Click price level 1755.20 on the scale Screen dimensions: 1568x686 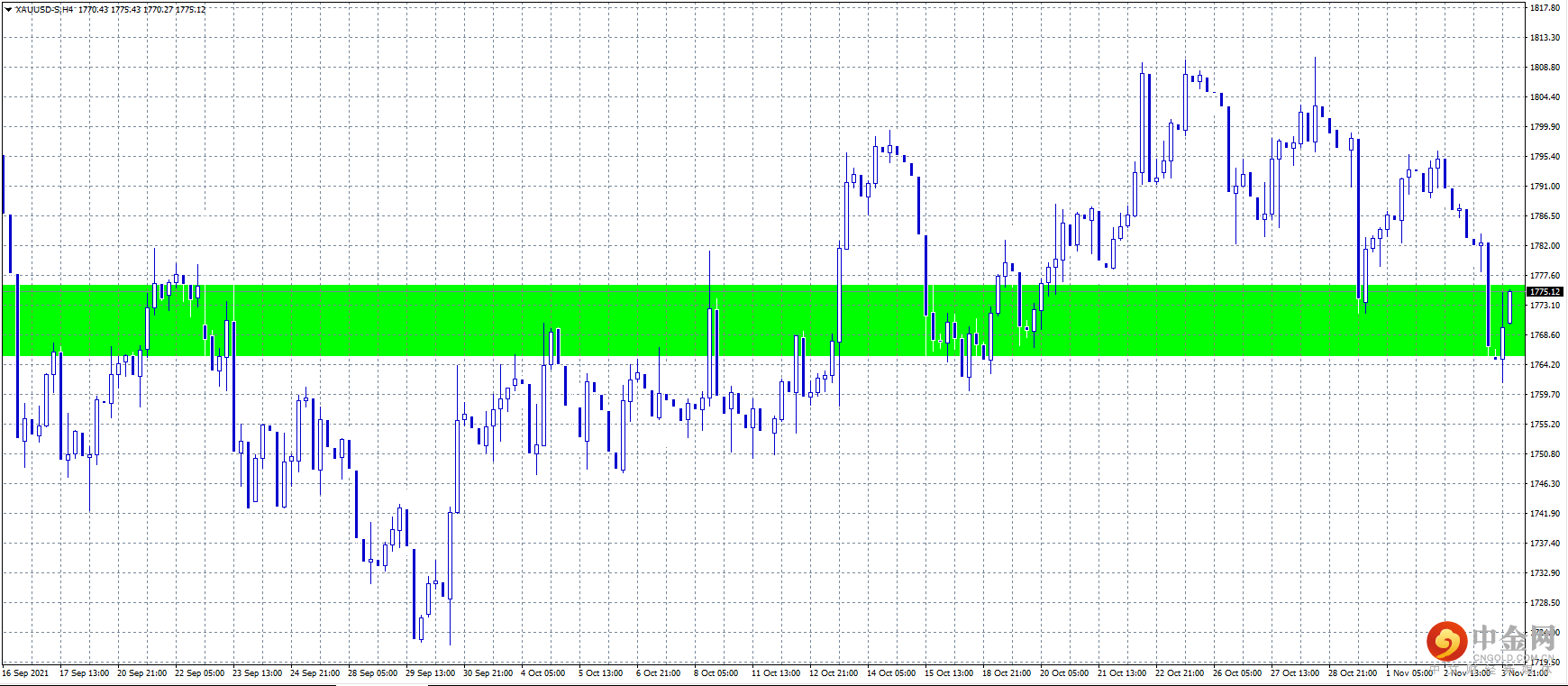pyautogui.click(x=1545, y=425)
